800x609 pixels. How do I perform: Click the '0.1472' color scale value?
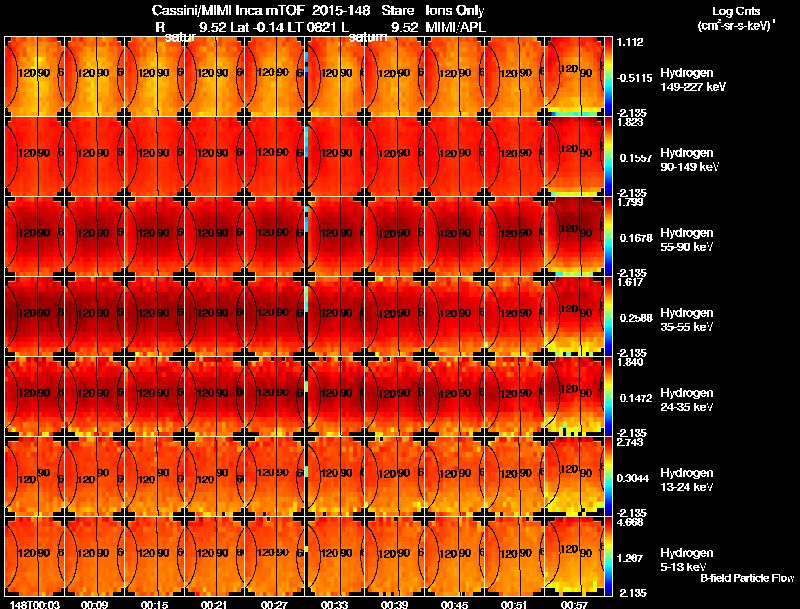pos(636,398)
